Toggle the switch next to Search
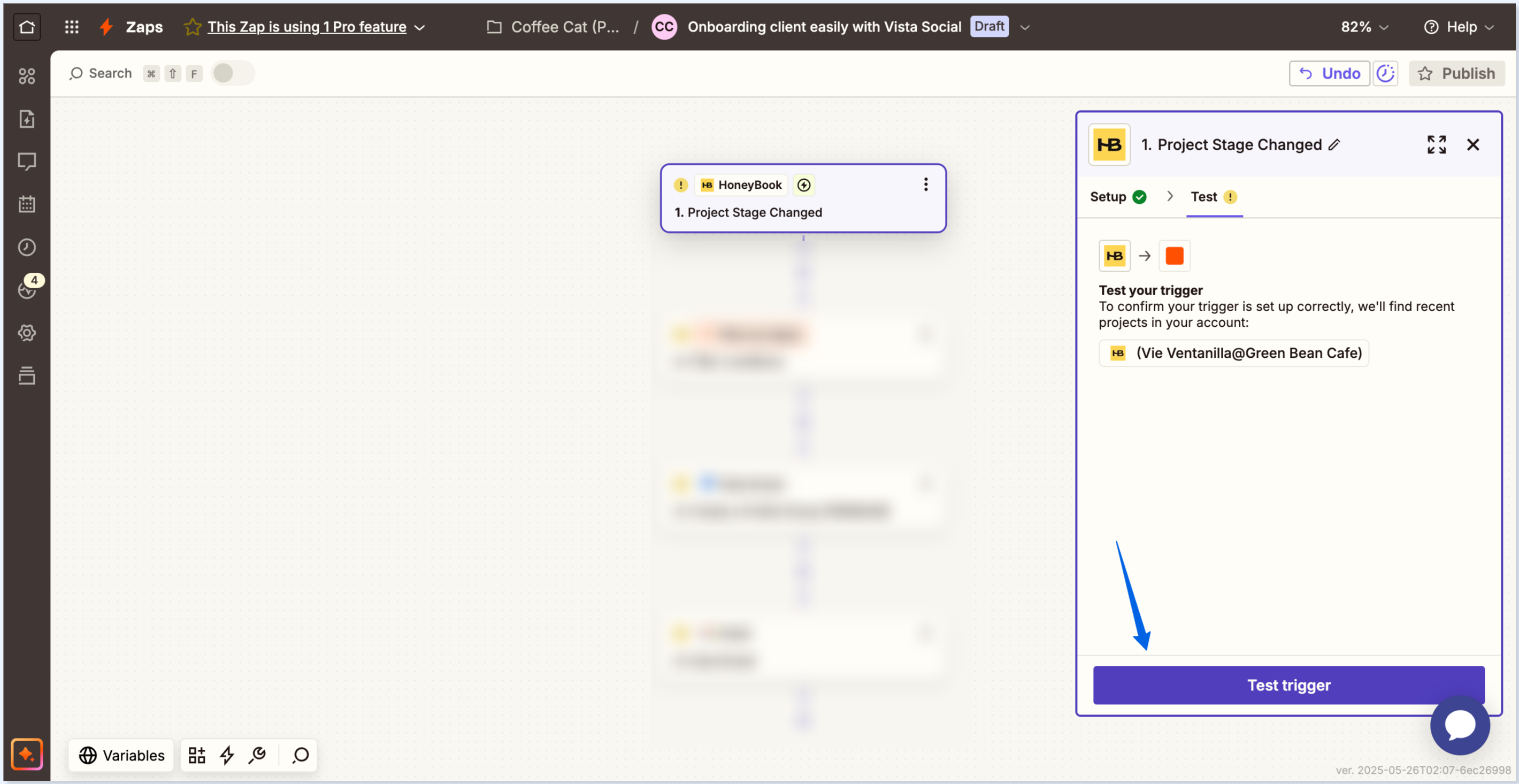Screen dimensions: 1519x784 (232, 74)
